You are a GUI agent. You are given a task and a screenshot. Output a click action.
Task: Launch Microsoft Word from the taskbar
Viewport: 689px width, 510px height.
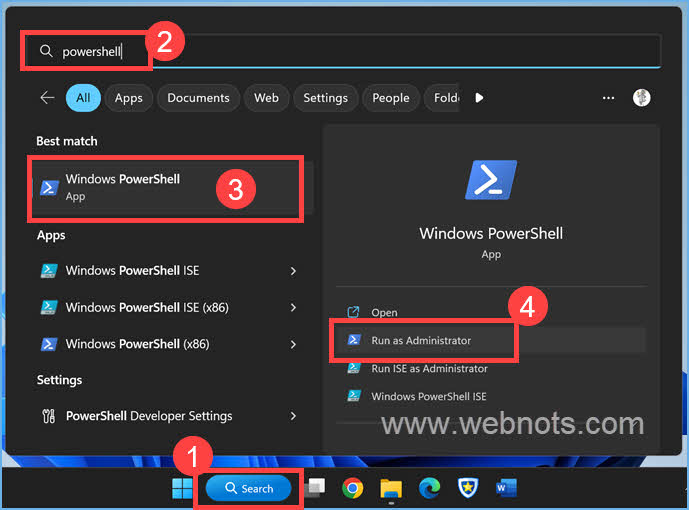point(506,488)
